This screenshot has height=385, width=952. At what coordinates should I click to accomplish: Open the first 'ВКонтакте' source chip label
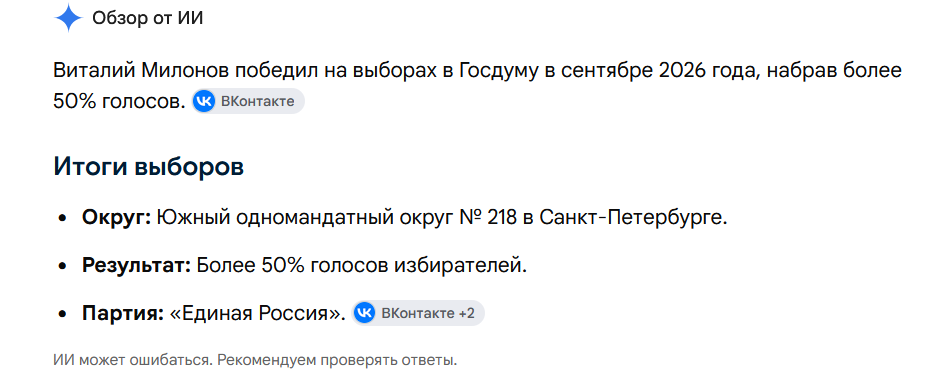(257, 101)
